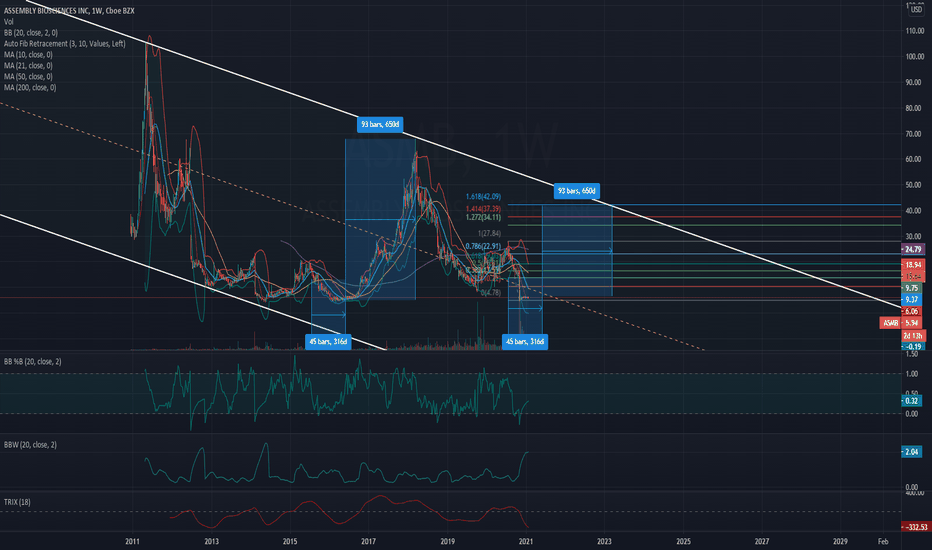Click 90.00 on the price scale
Screen dimensions: 932x550
click(x=914, y=83)
